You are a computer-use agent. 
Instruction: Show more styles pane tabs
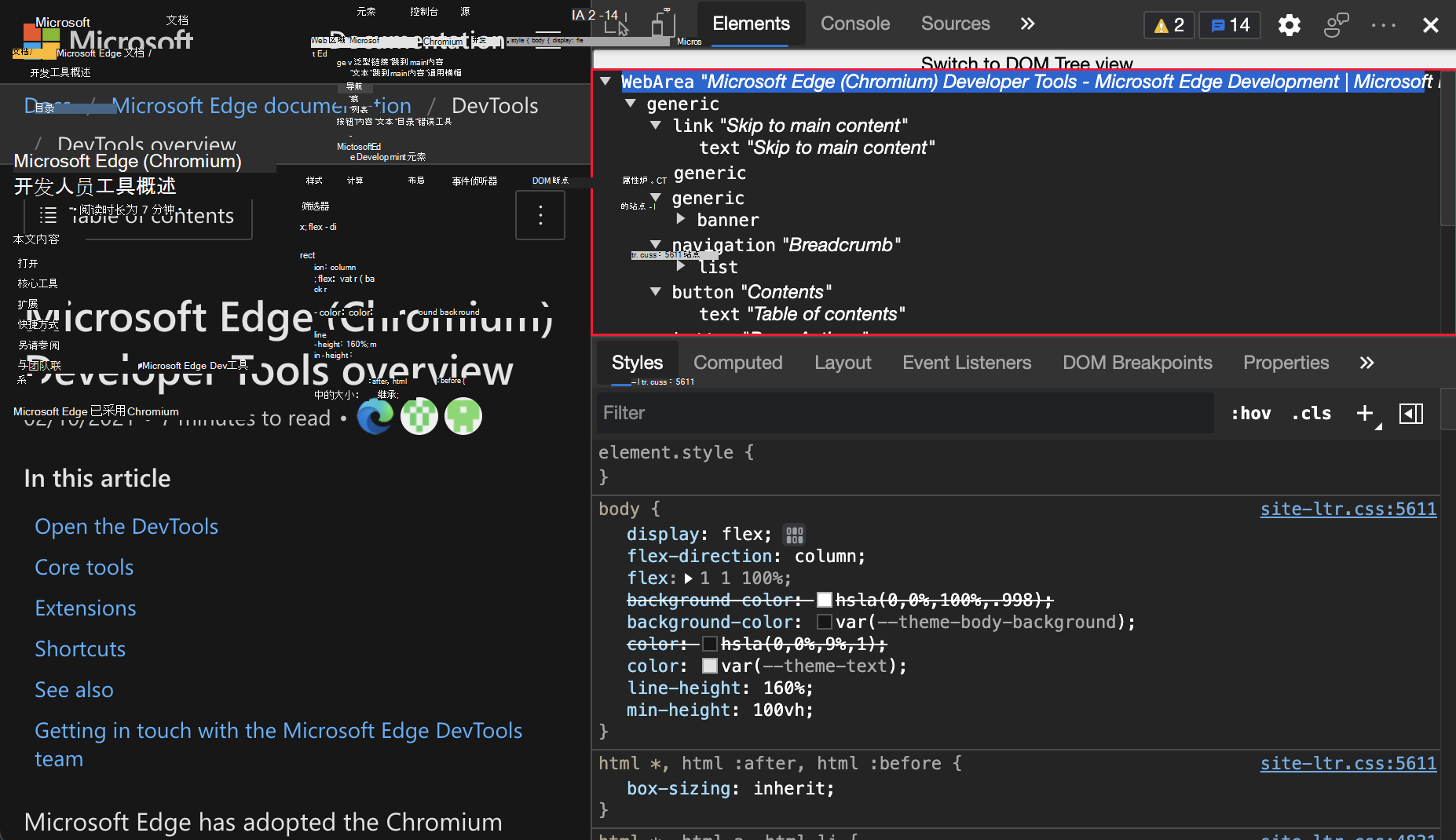(x=1366, y=363)
